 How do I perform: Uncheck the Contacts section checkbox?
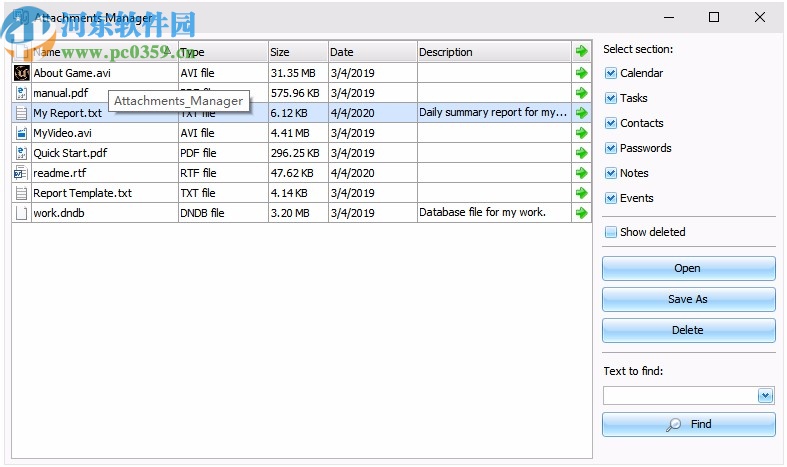pos(610,123)
